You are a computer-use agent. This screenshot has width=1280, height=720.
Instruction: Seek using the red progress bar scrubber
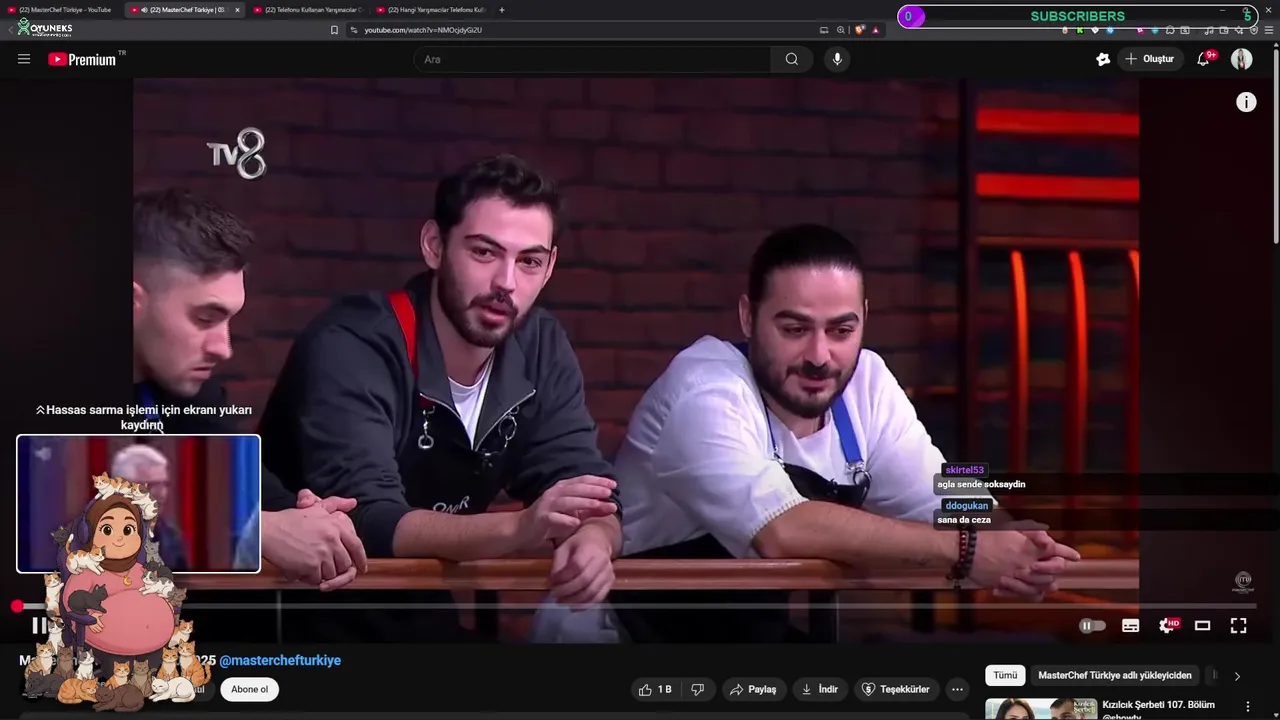coord(17,606)
